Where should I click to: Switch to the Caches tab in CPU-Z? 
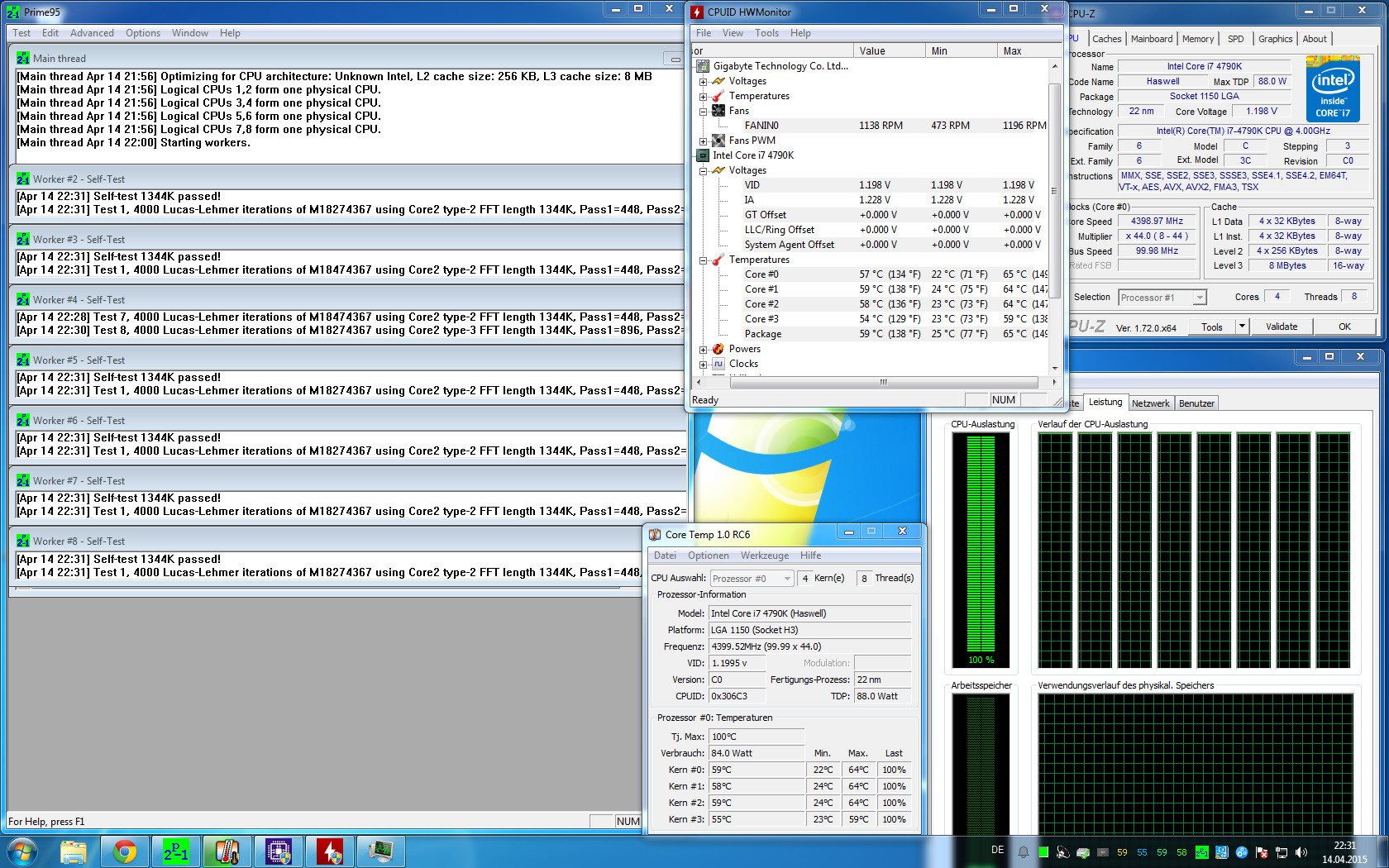pos(1106,39)
